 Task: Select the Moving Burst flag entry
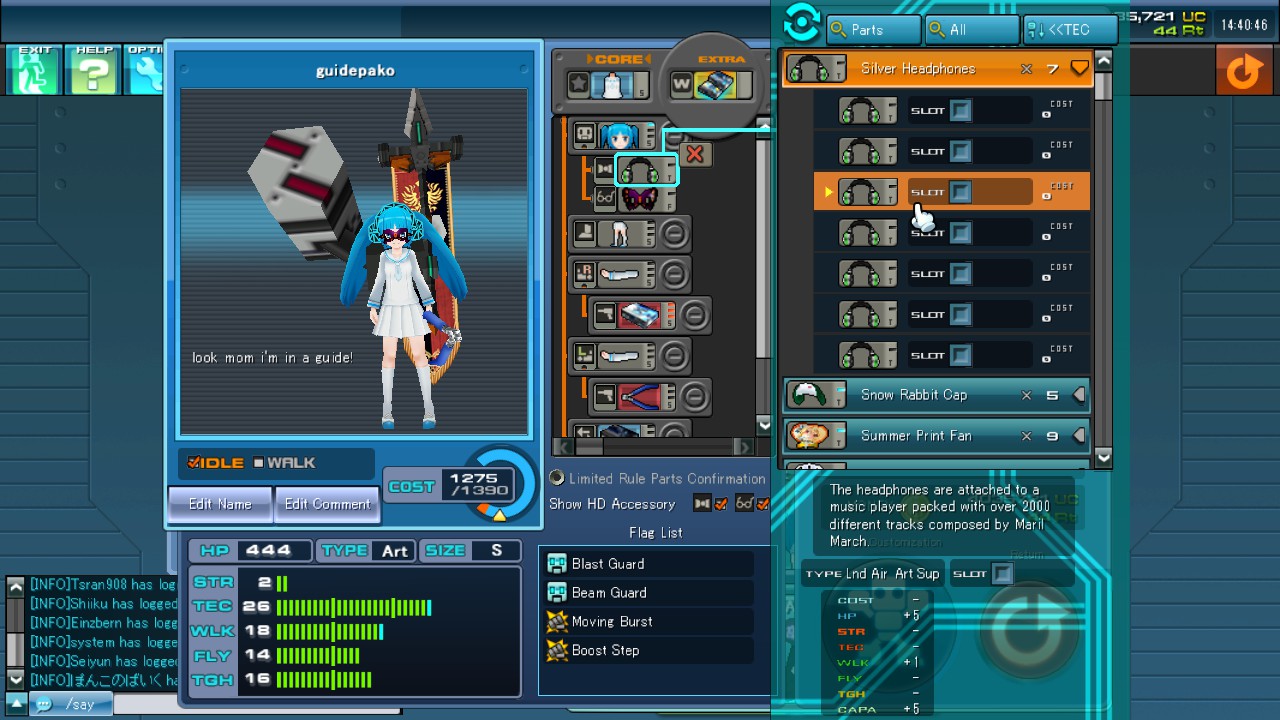[650, 622]
